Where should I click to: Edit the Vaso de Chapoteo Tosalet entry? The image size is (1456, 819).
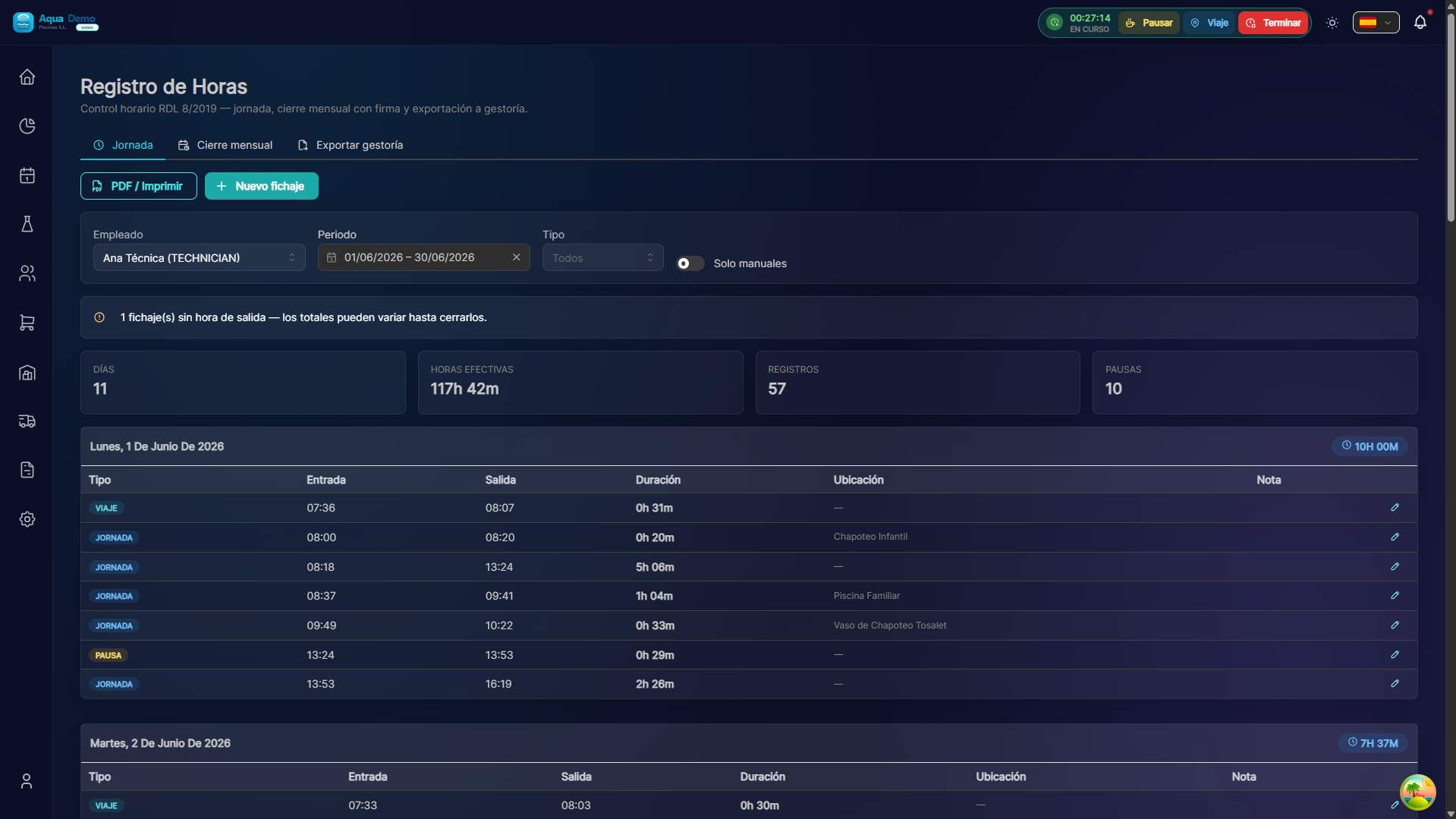1395,625
